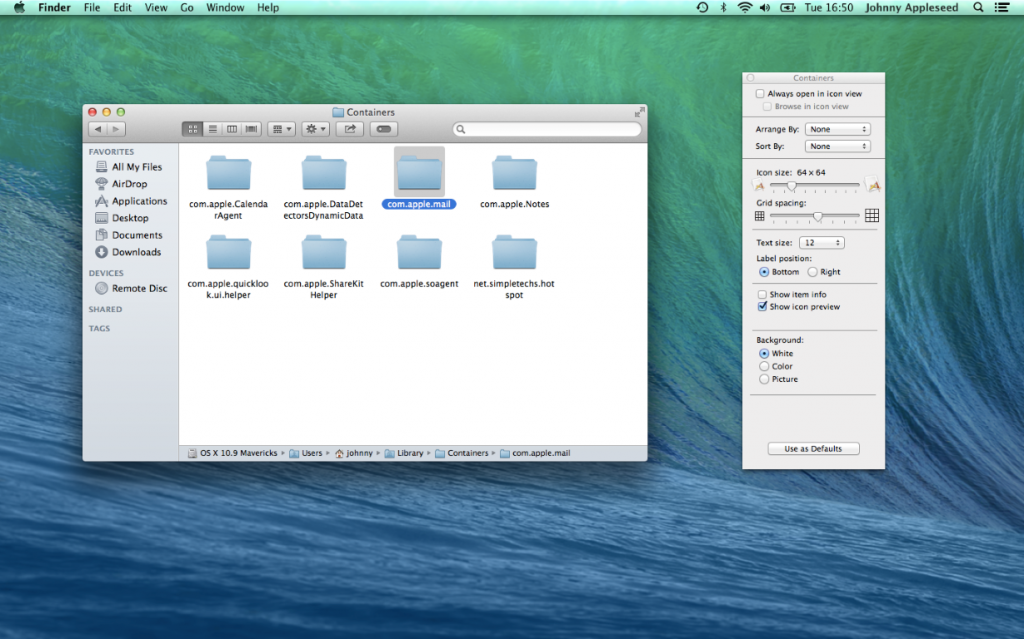The width and height of the screenshot is (1024, 639).
Task: Switch to column view in toolbar
Action: point(232,129)
